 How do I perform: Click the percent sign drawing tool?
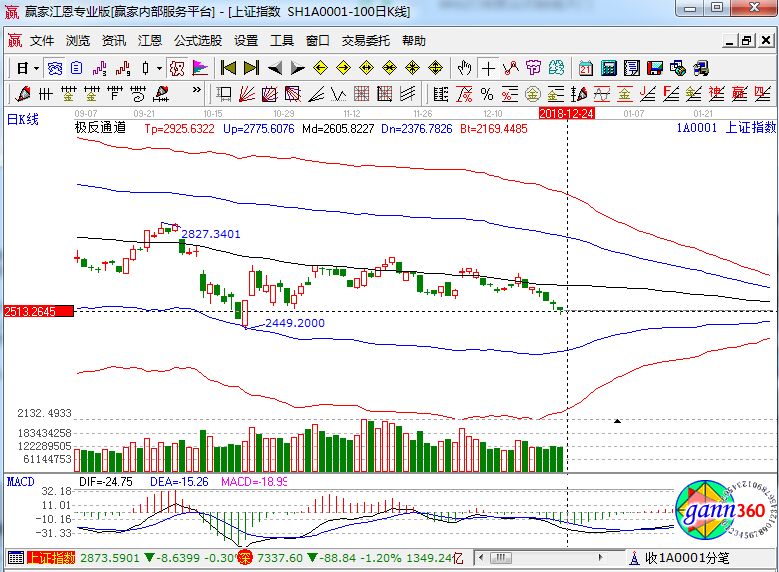487,95
